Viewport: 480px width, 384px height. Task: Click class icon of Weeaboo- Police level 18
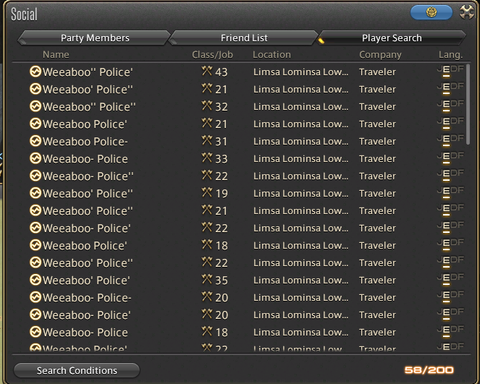207,331
